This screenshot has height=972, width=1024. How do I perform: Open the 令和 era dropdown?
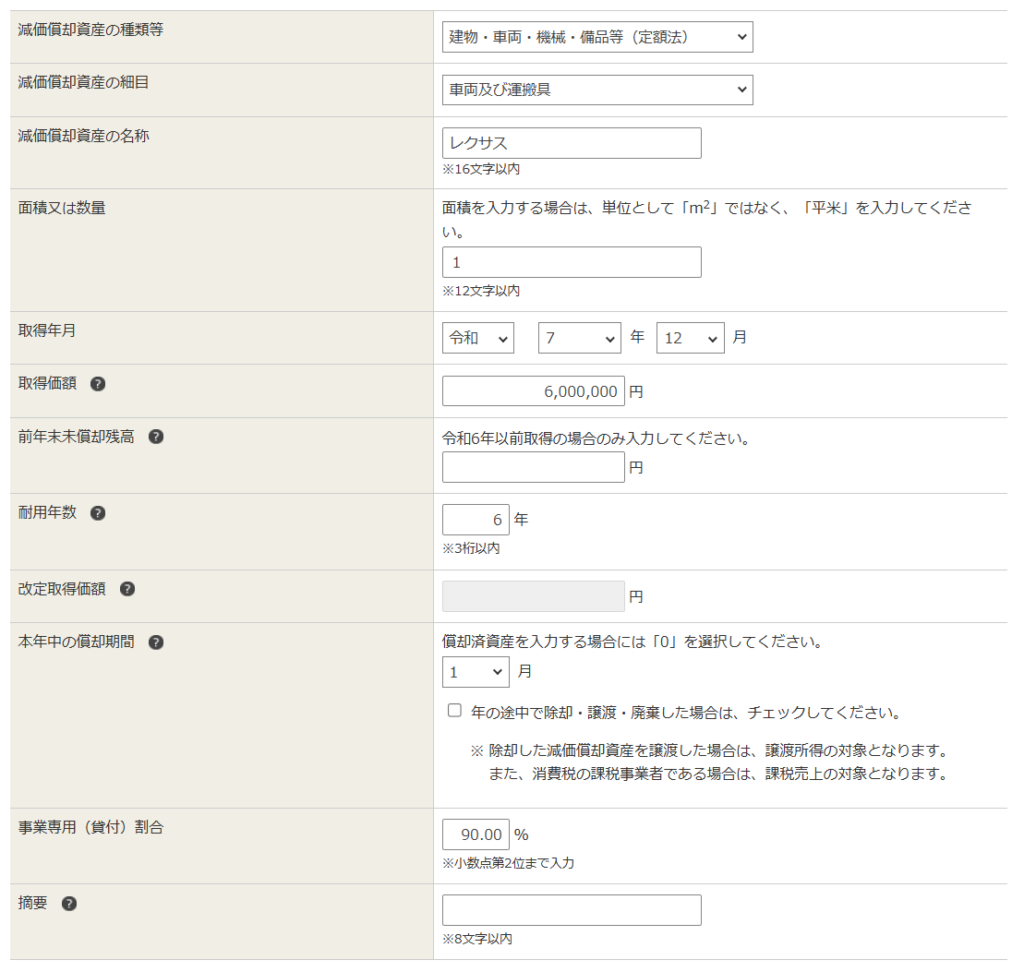pos(478,338)
